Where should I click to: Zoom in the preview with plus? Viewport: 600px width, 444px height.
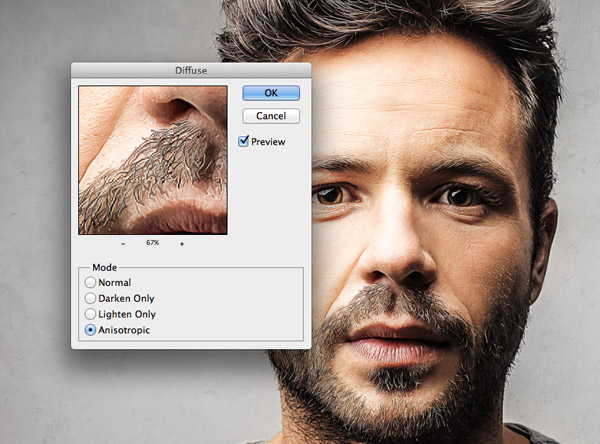tap(182, 243)
